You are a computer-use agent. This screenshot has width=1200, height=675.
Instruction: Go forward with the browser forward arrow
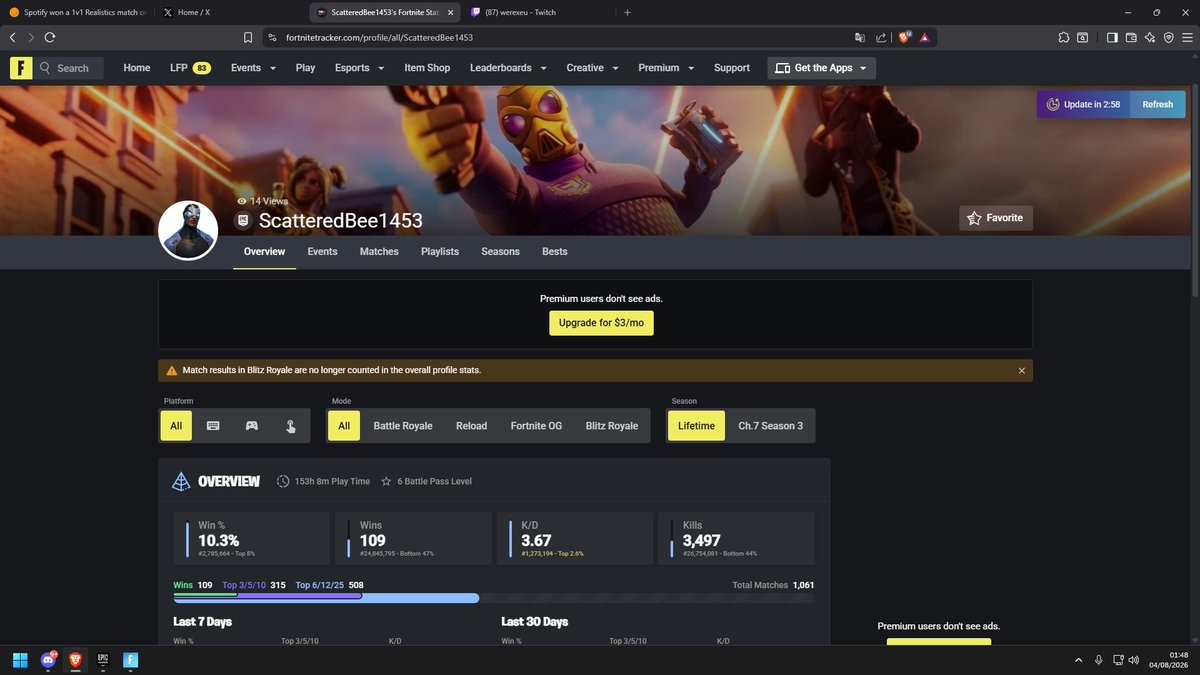31,37
